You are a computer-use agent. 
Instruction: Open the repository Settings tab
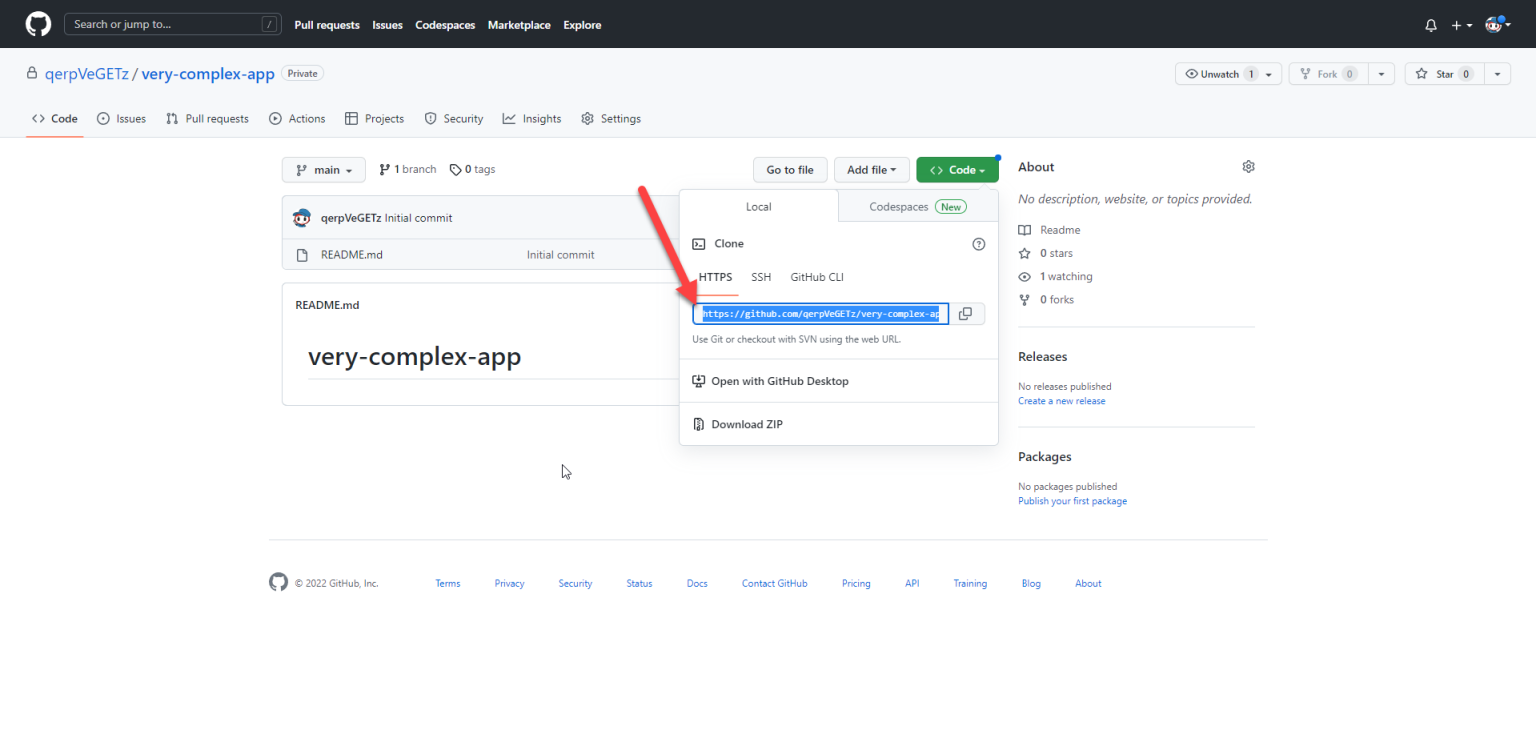tap(611, 118)
